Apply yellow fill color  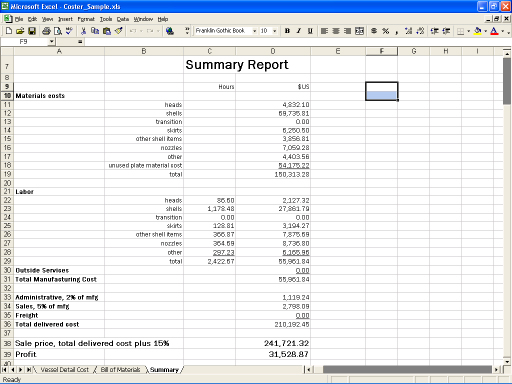(478, 31)
